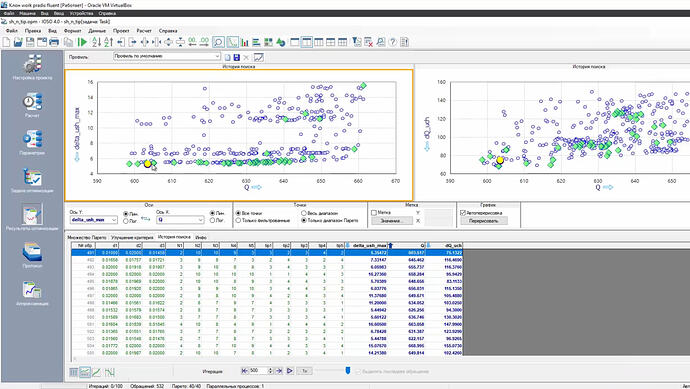The image size is (690, 389).
Task: Click status text Обращений: 532
Action: point(147,386)
